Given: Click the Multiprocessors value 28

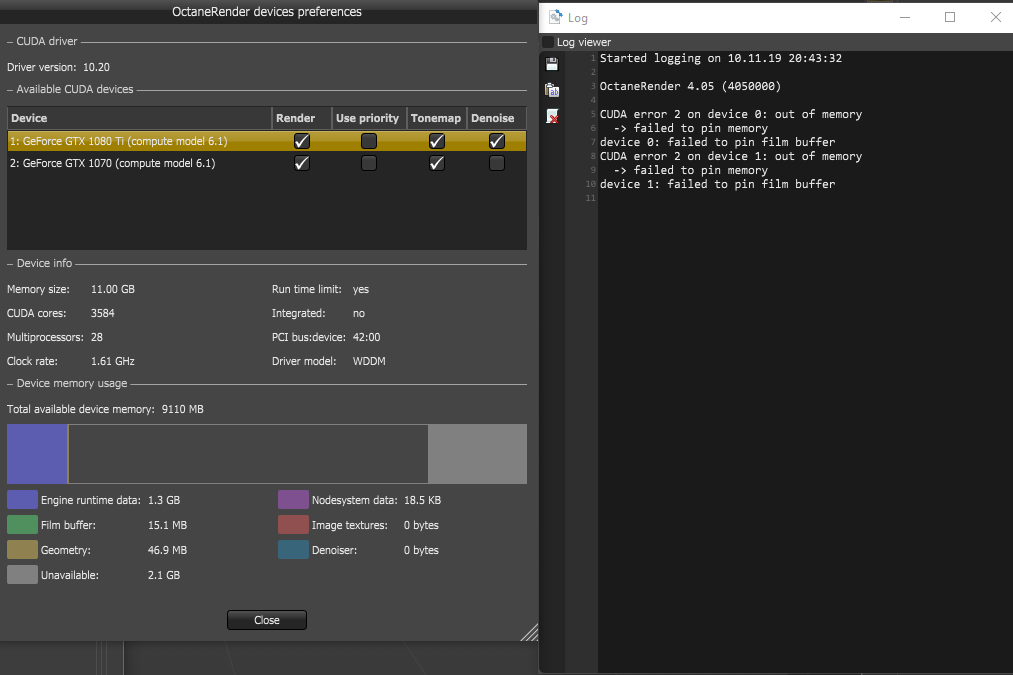Looking at the screenshot, I should tap(97, 337).
